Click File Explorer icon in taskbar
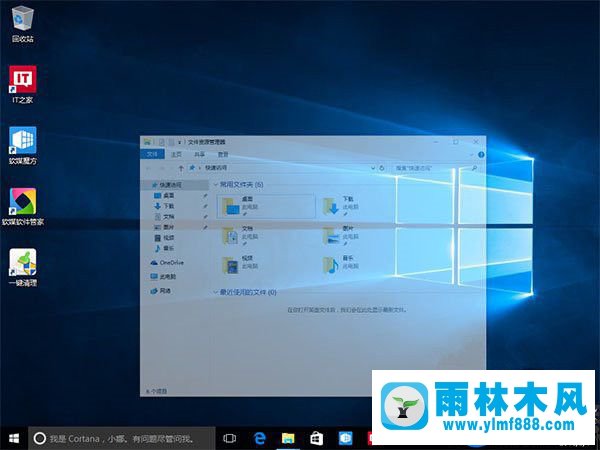This screenshot has height=450, width=600. tap(288, 439)
